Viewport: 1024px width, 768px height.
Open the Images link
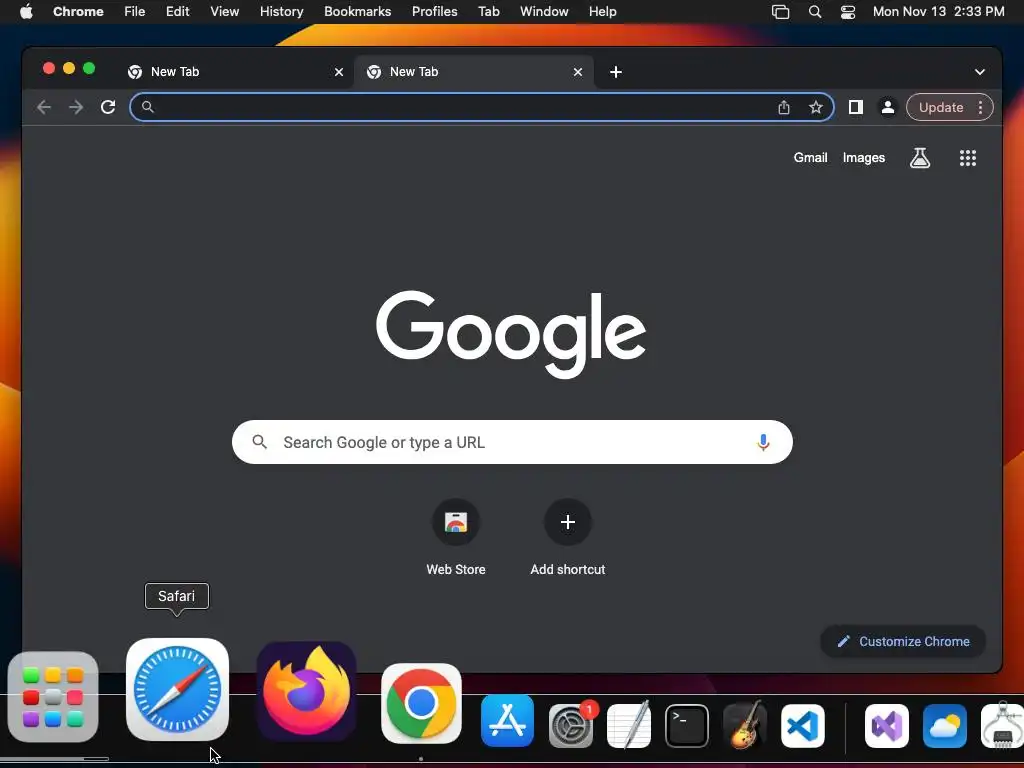[863, 157]
